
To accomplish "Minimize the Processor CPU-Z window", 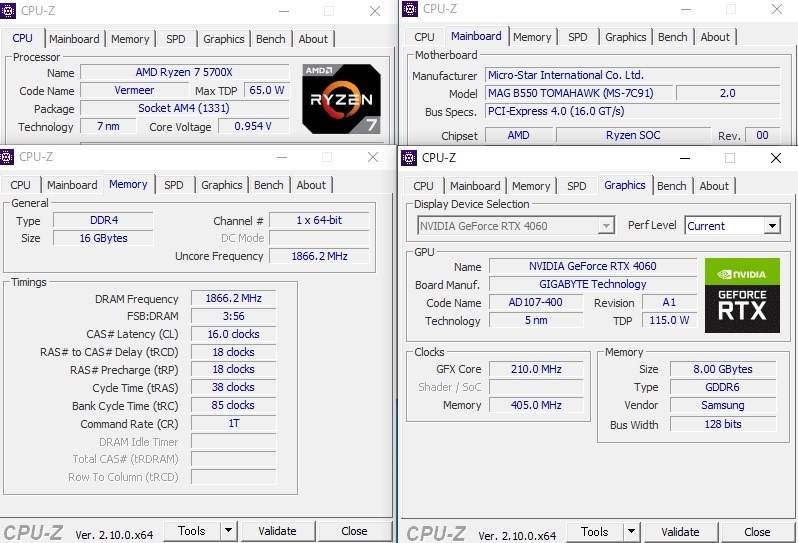I will [284, 11].
